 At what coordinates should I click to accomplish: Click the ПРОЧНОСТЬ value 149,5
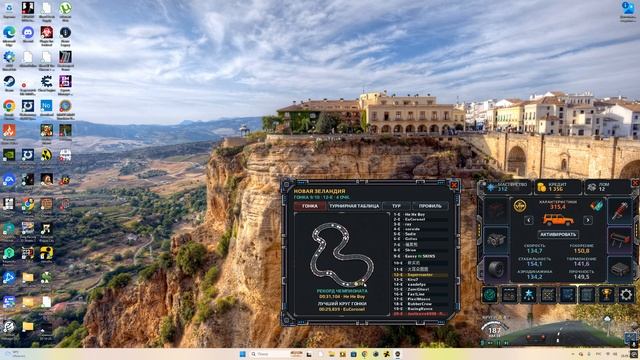(581, 277)
